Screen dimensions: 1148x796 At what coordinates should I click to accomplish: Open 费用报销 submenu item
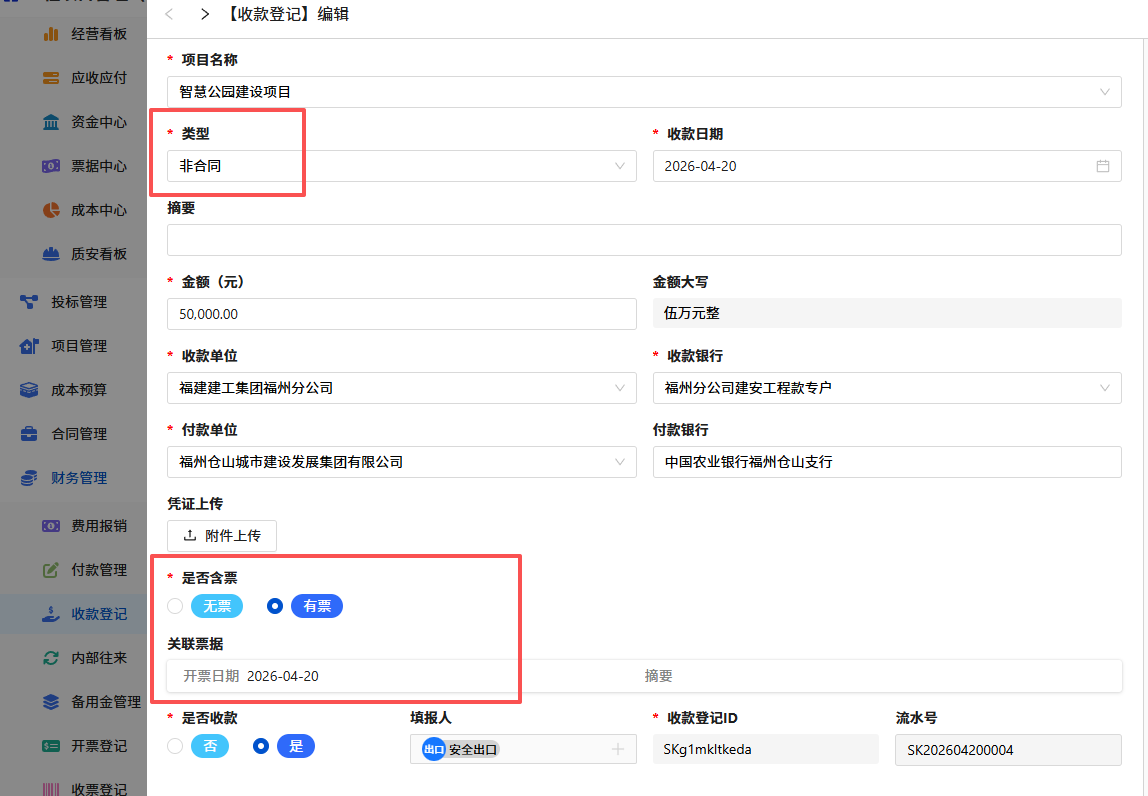coord(99,526)
